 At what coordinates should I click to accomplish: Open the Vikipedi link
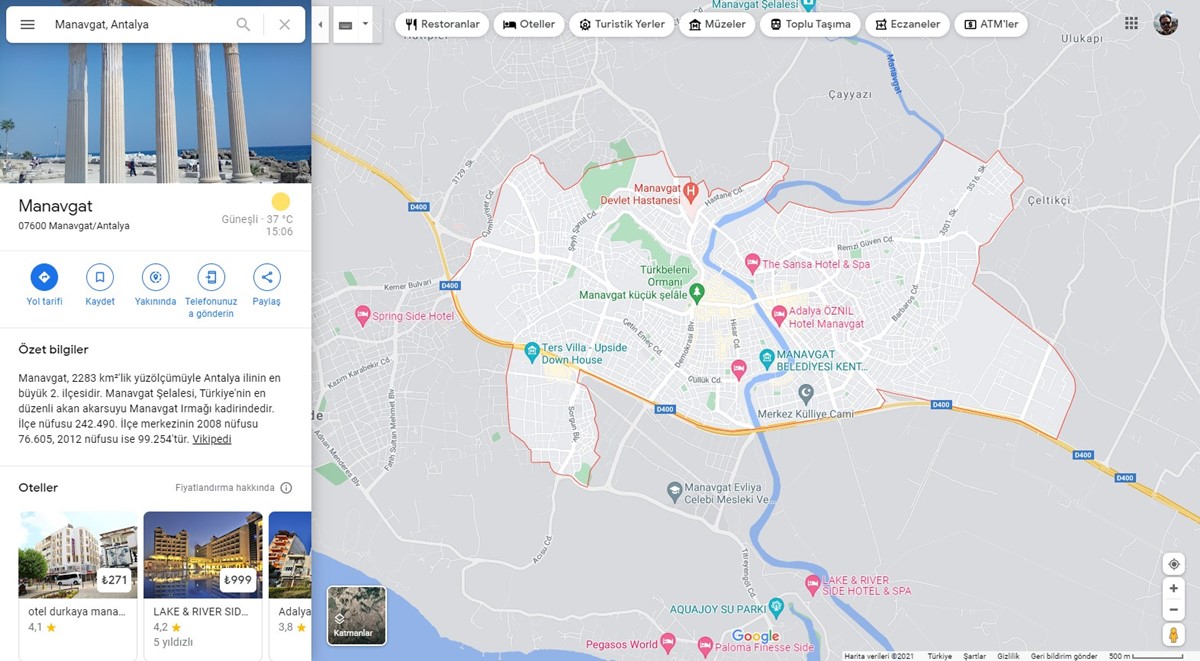pos(211,439)
